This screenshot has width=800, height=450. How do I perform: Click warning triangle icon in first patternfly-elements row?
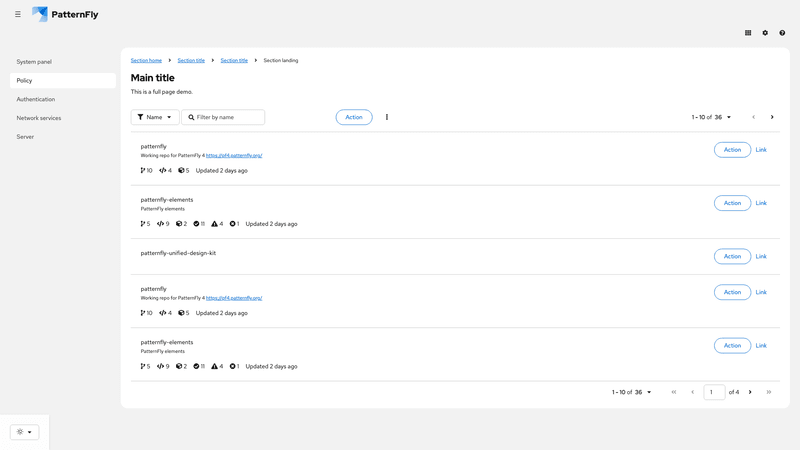(x=214, y=224)
